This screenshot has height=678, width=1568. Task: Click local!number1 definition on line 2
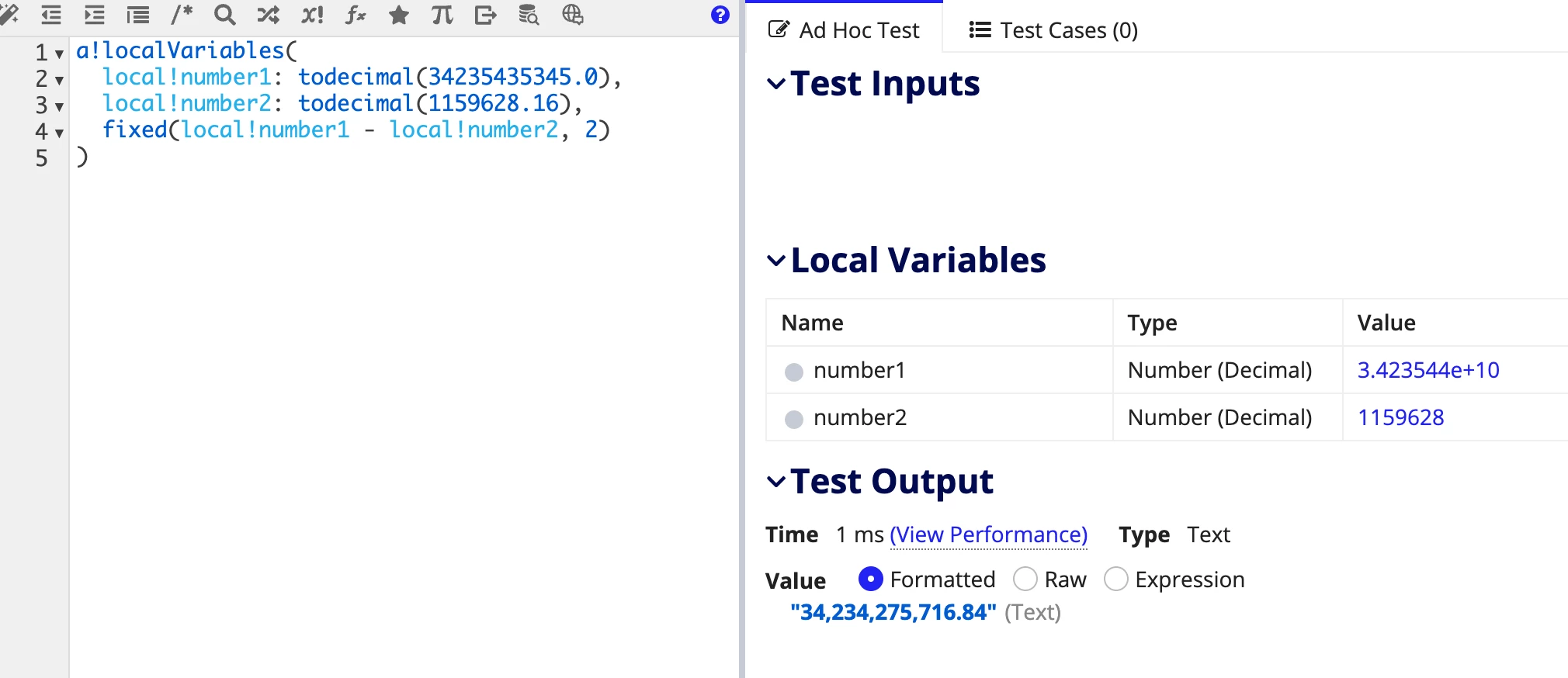pos(187,77)
